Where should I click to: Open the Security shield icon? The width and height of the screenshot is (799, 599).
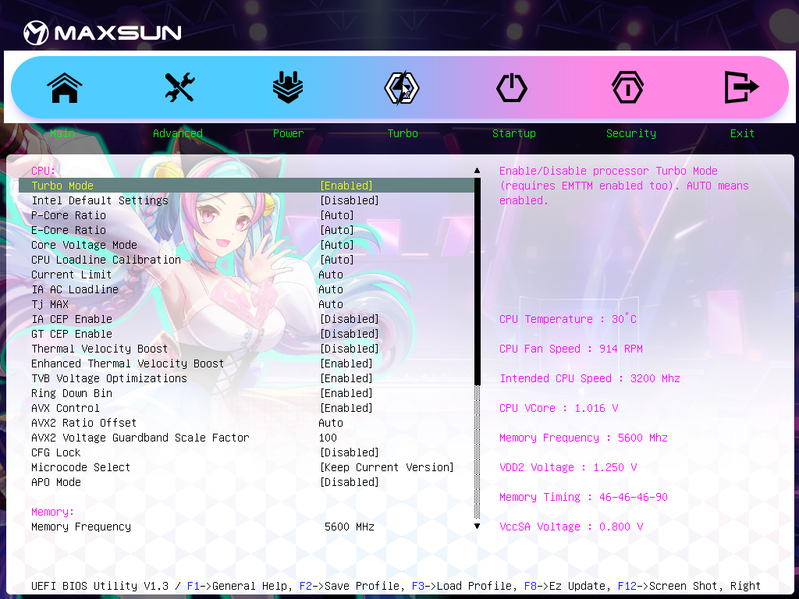point(627,88)
